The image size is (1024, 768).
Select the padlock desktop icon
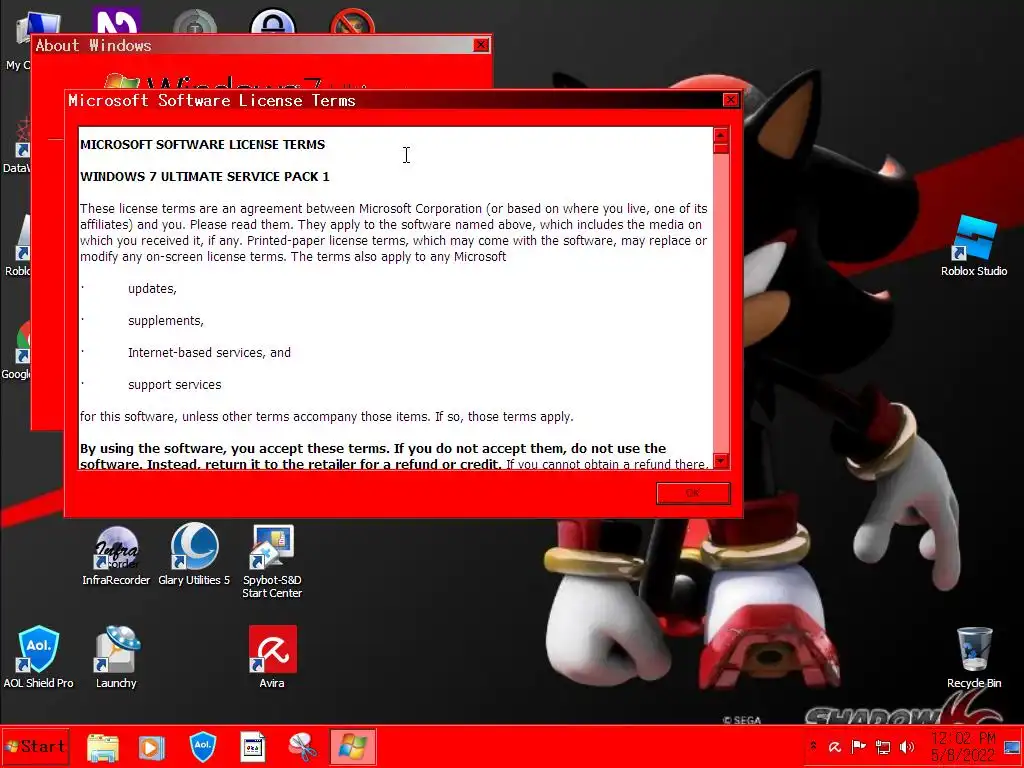273,22
